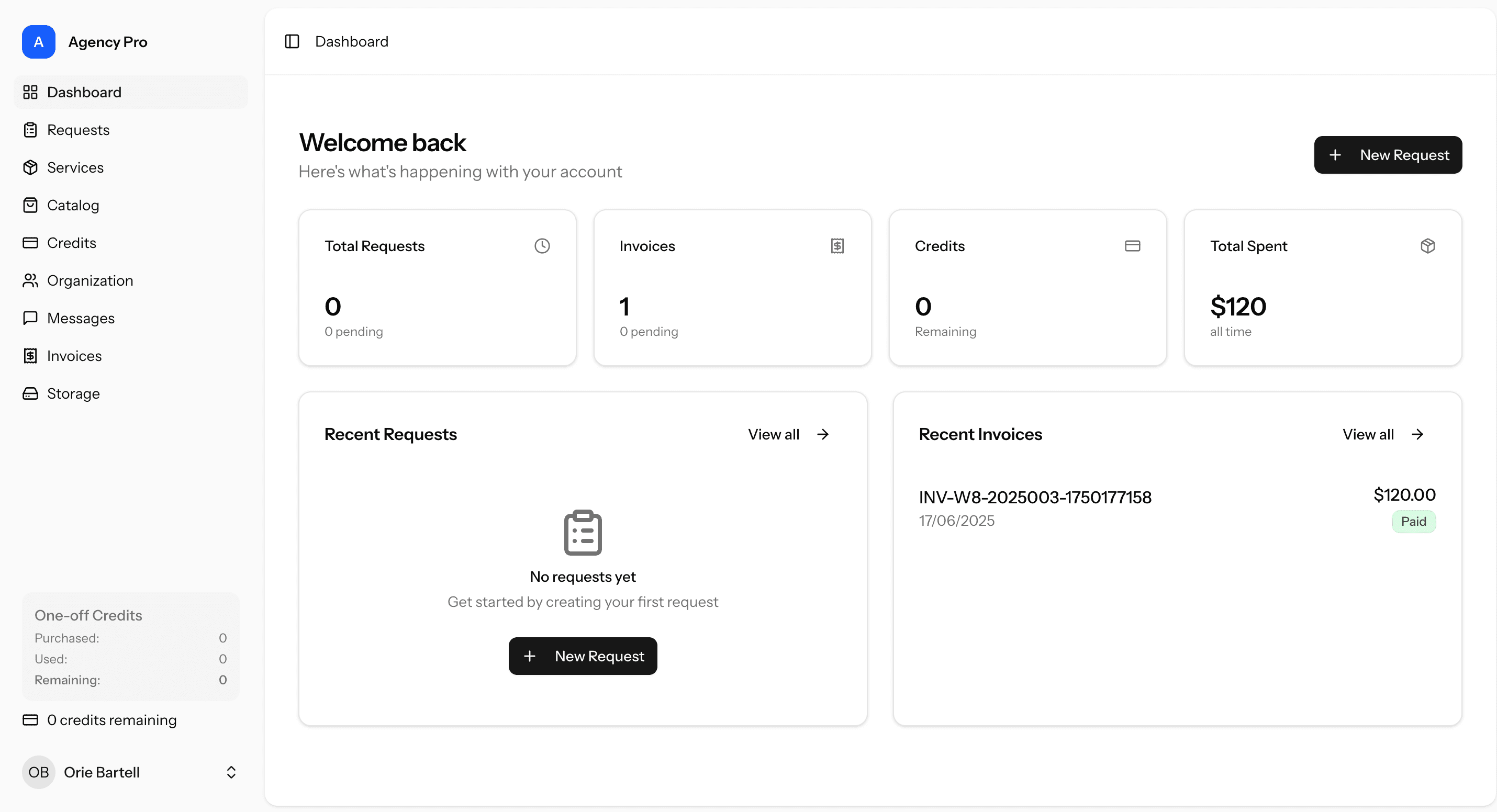Open the Organization page via its sidebar icon
Screen dimensions: 1497x812
(x=31, y=280)
